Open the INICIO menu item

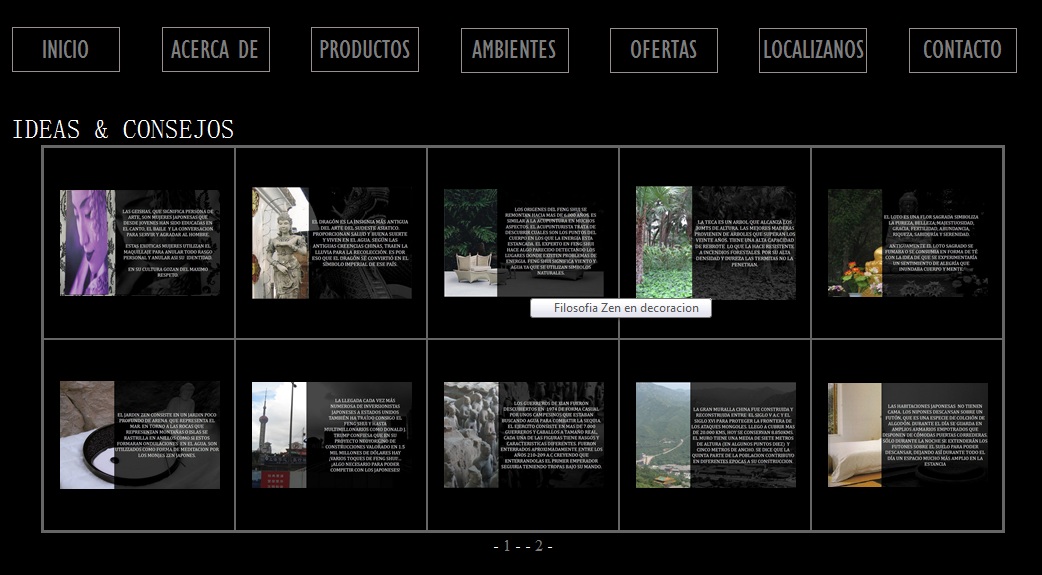(x=66, y=50)
